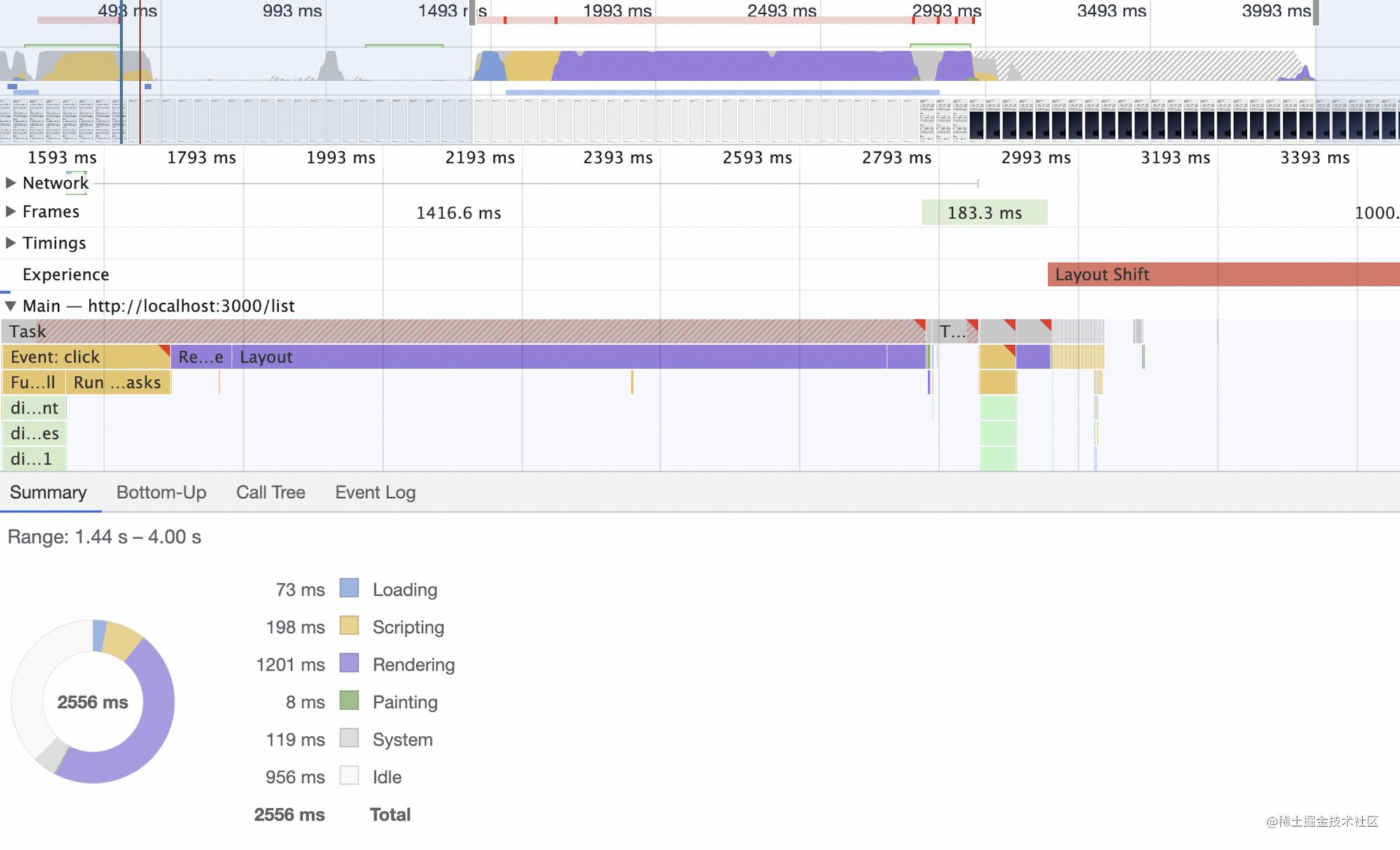
Task: Select the Summary tab
Action: (x=48, y=492)
